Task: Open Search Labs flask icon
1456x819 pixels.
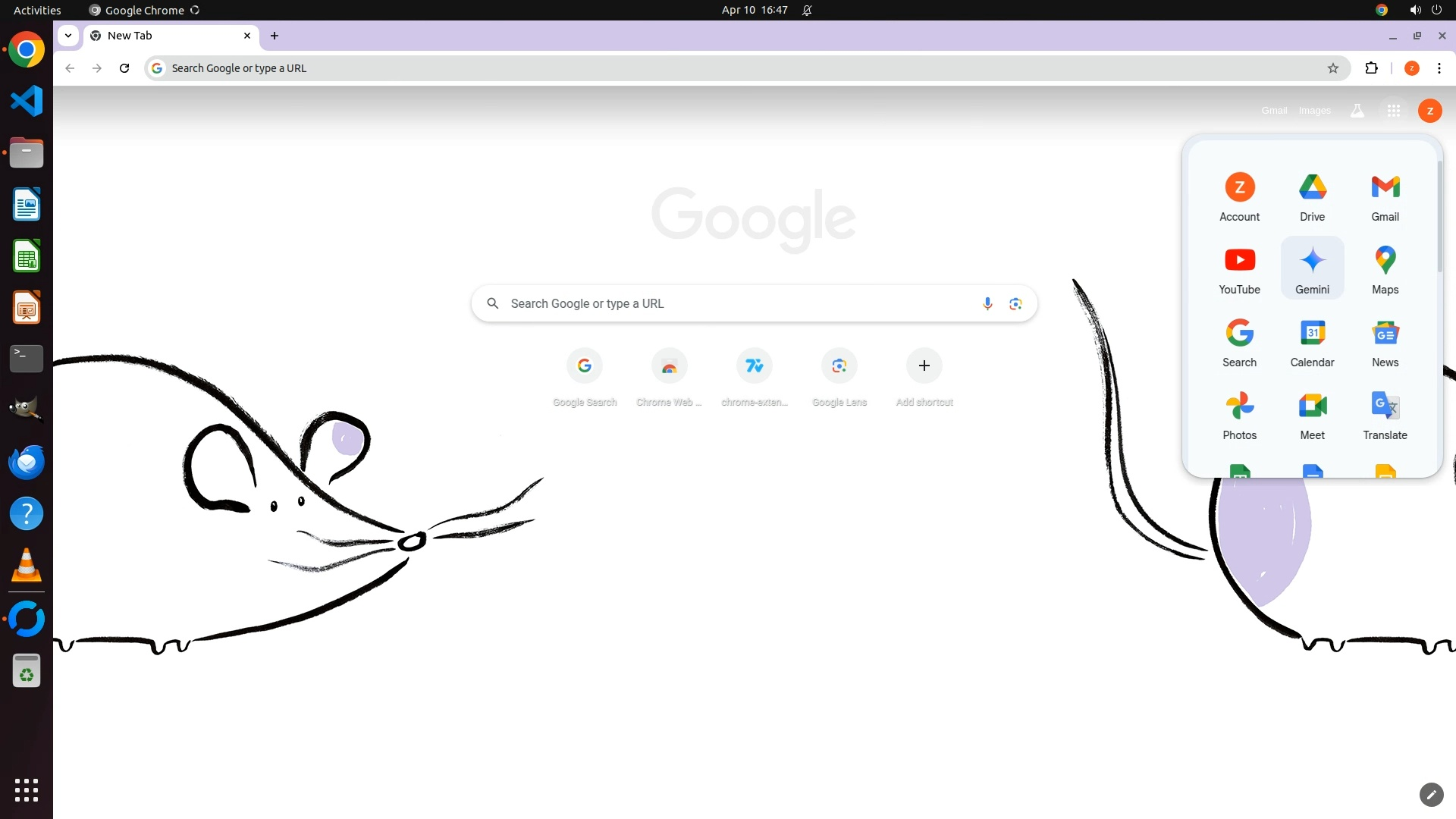Action: point(1357,111)
